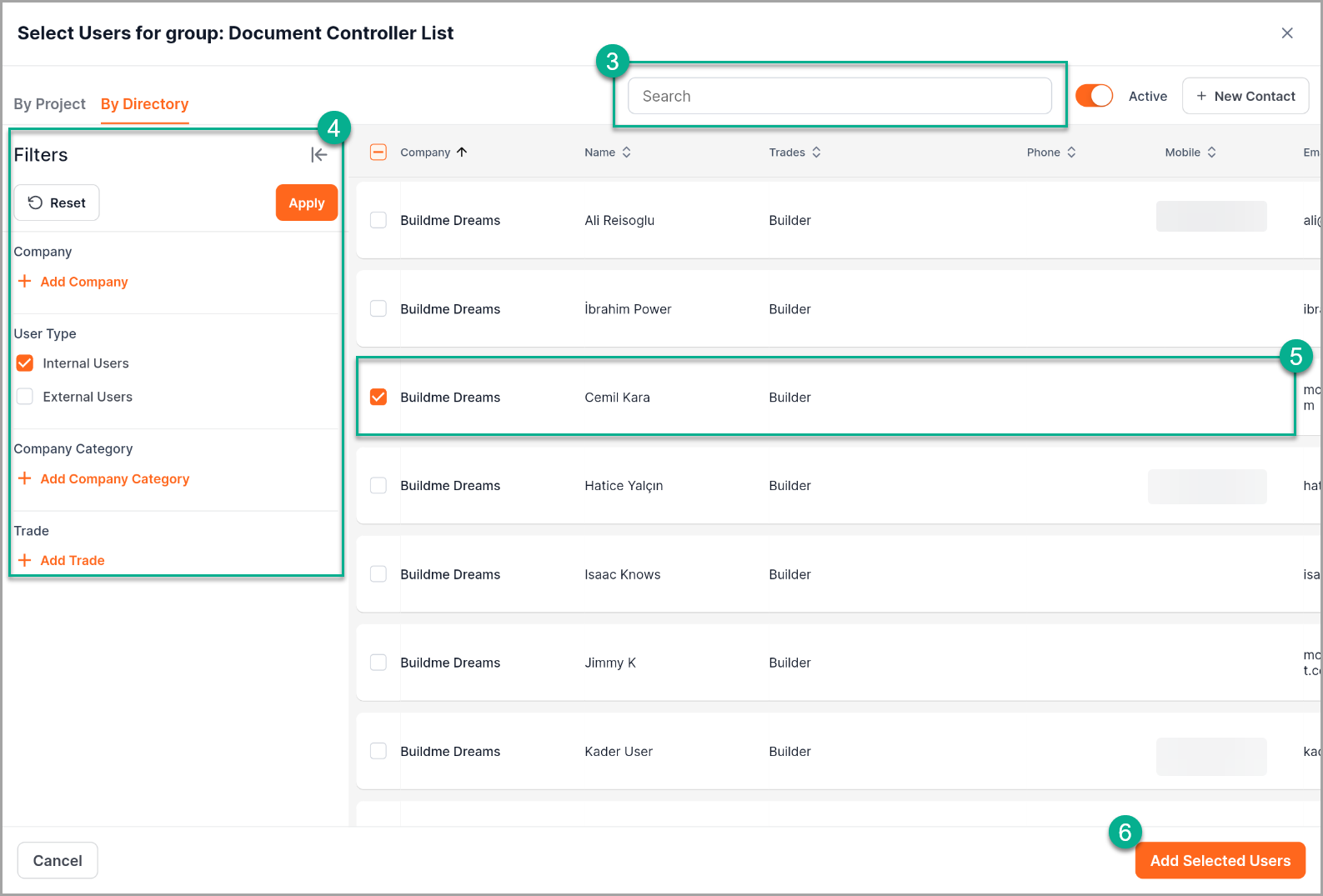Toggle the select-all header checkbox
Image resolution: width=1323 pixels, height=896 pixels.
pyautogui.click(x=378, y=152)
